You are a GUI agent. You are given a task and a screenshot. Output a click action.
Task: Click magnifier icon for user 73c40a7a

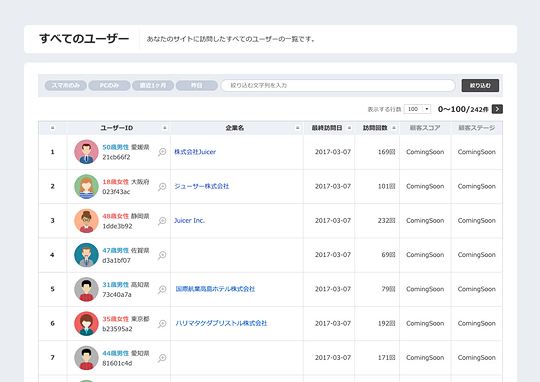pos(162,289)
